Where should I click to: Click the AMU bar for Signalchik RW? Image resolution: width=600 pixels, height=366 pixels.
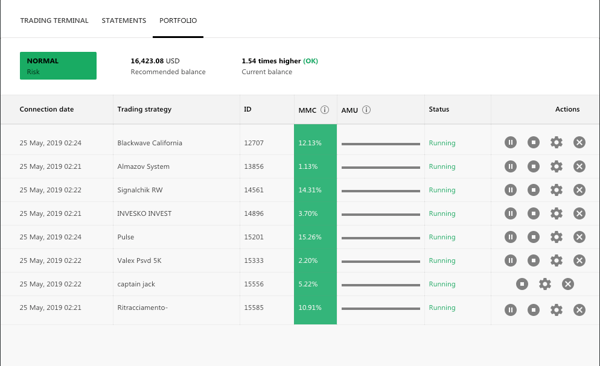(x=381, y=191)
